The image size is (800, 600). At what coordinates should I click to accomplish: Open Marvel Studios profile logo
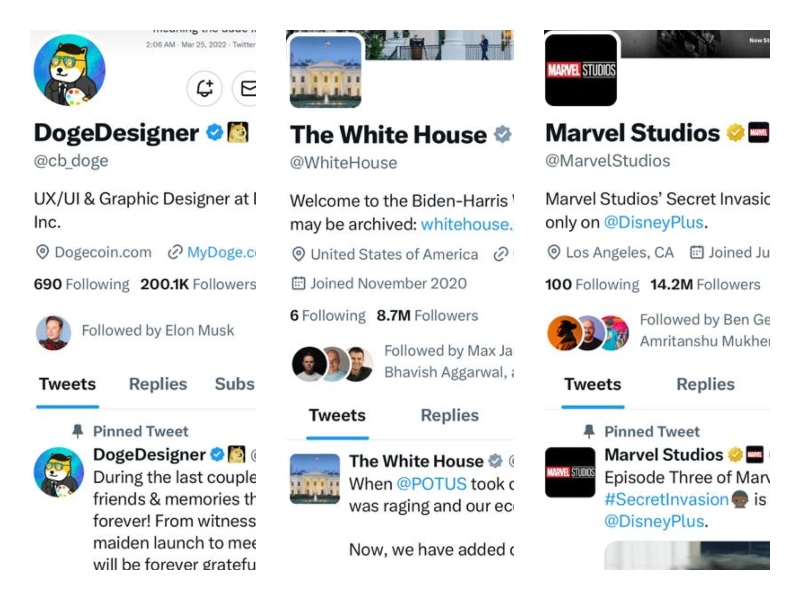(581, 69)
